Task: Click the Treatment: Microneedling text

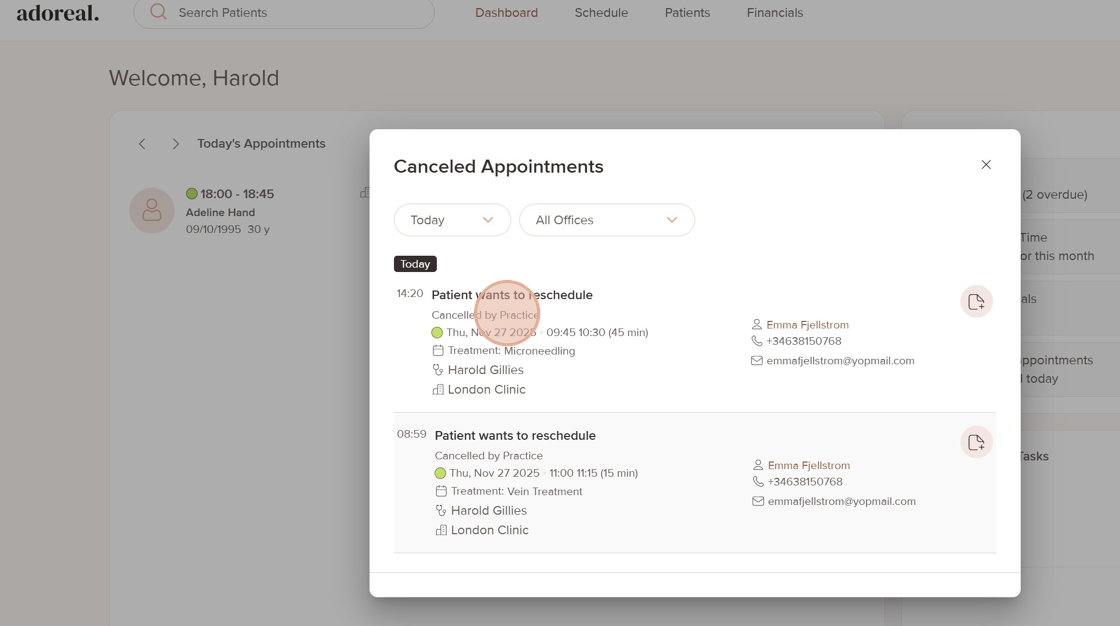Action: (511, 351)
